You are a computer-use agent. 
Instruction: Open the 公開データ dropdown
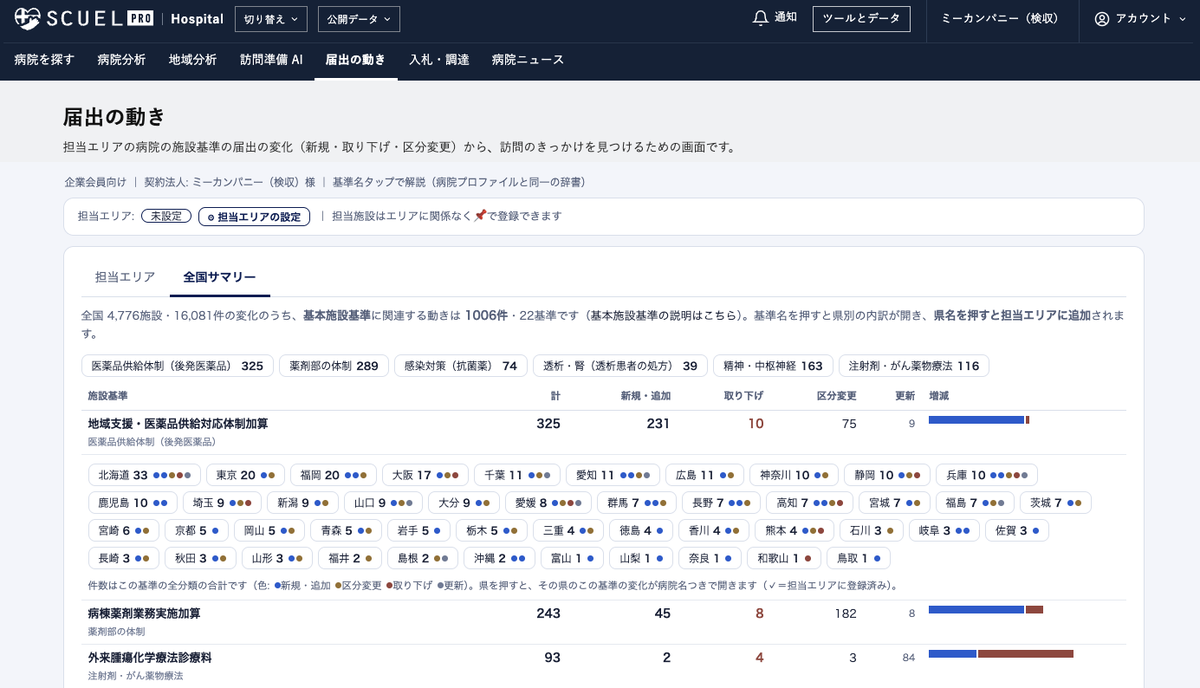click(x=359, y=19)
